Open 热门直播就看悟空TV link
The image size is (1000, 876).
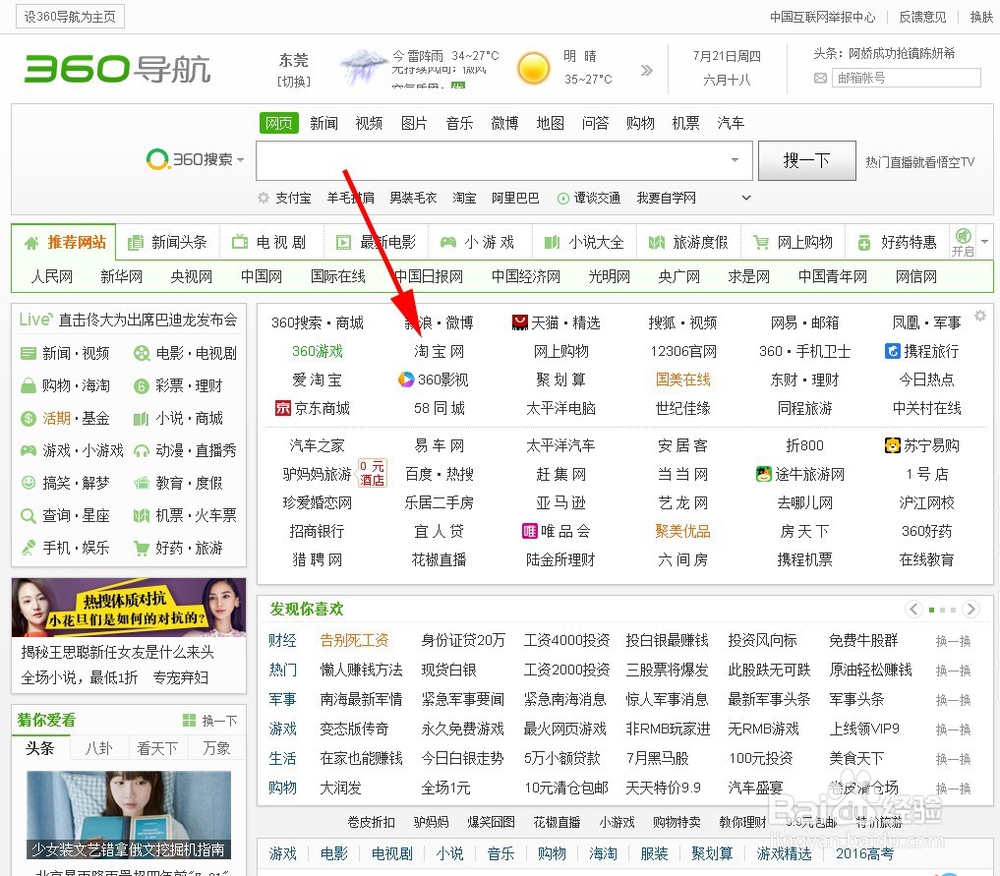point(920,162)
